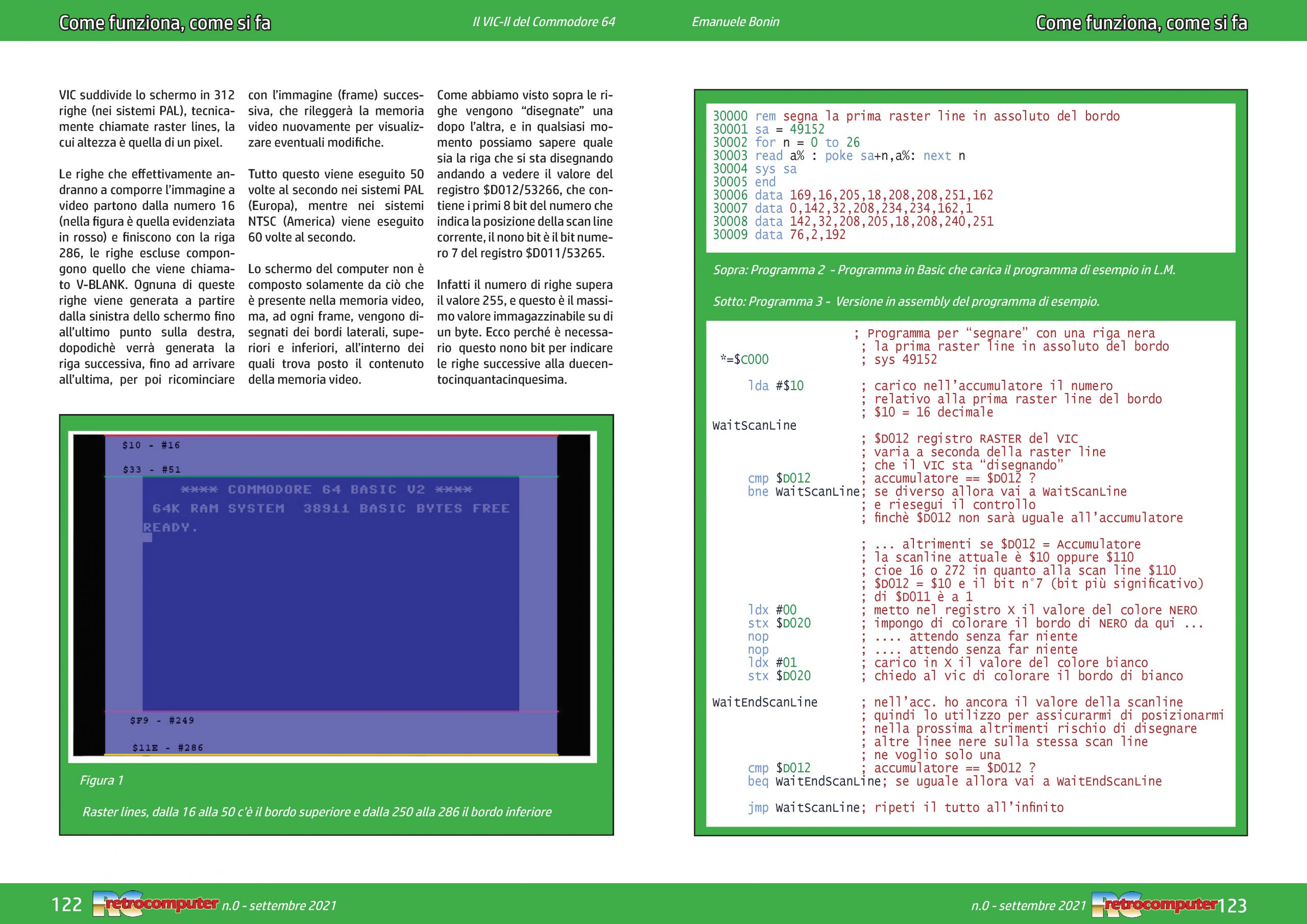Viewport: 1307px width, 924px height.
Task: Click the "$33 - #51" label in the figure
Action: (152, 470)
